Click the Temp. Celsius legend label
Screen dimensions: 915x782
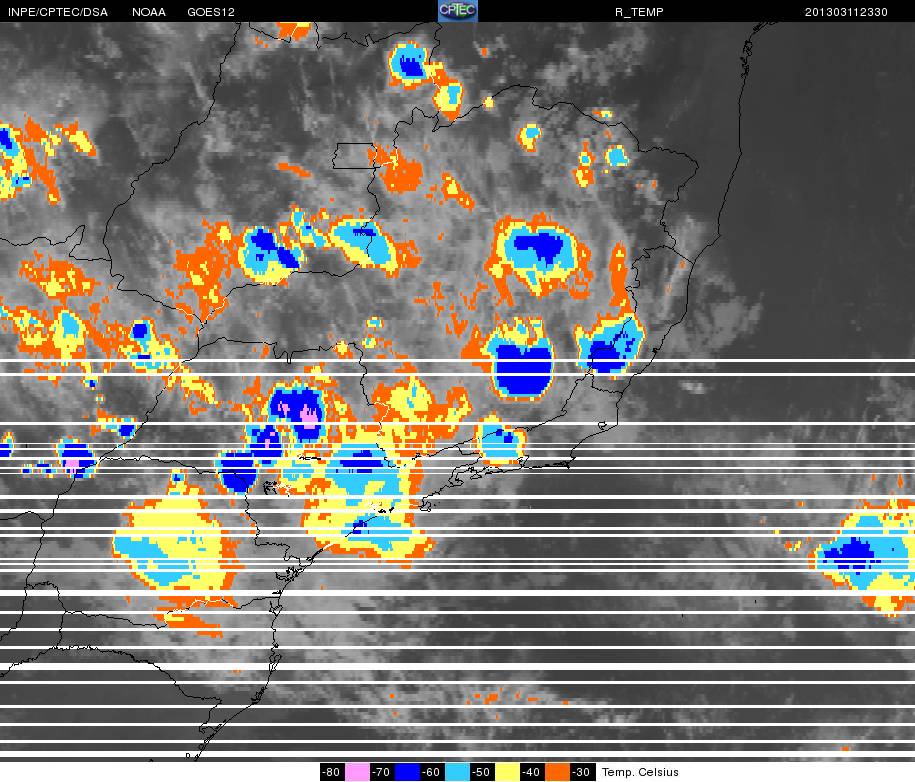click(x=640, y=772)
